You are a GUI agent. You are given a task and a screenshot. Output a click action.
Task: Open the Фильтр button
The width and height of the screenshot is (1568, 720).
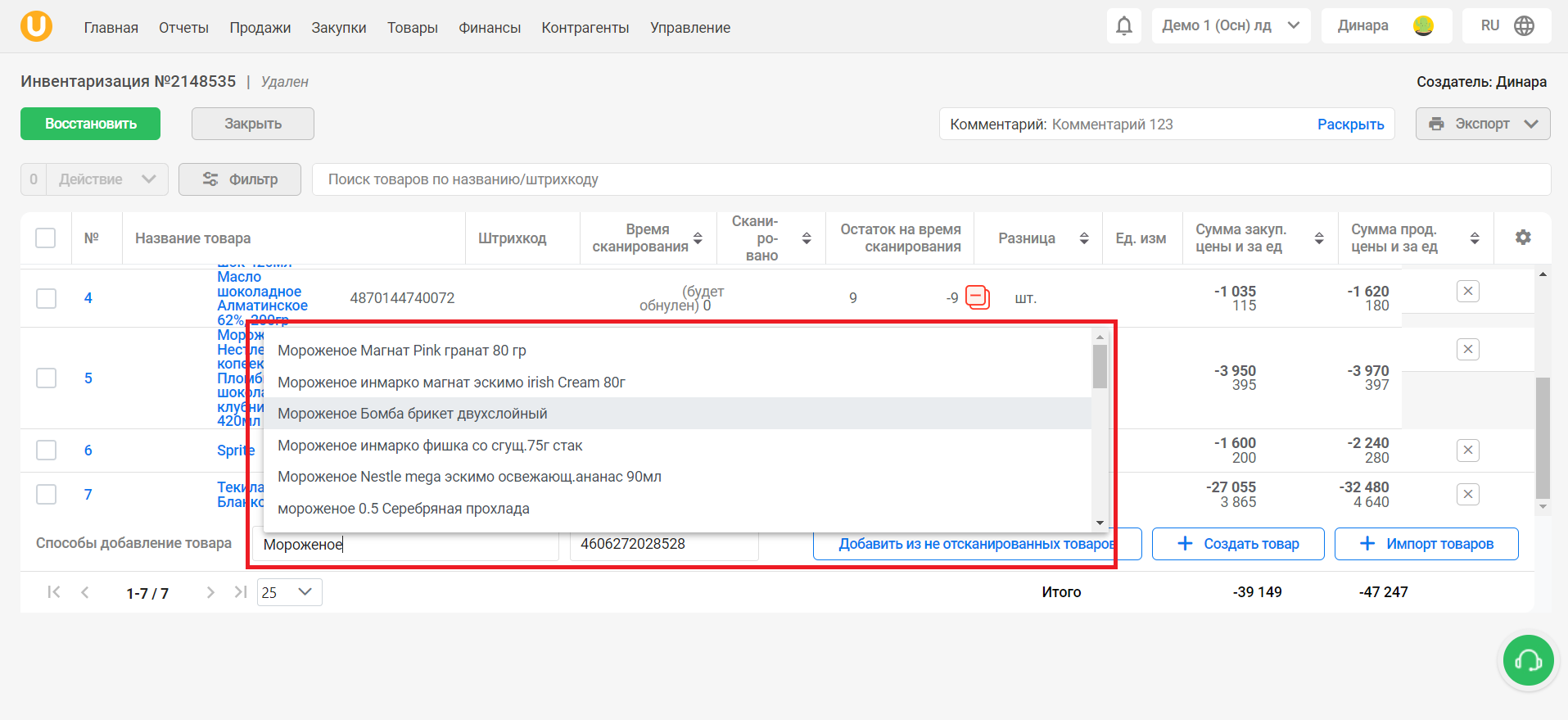click(x=240, y=179)
